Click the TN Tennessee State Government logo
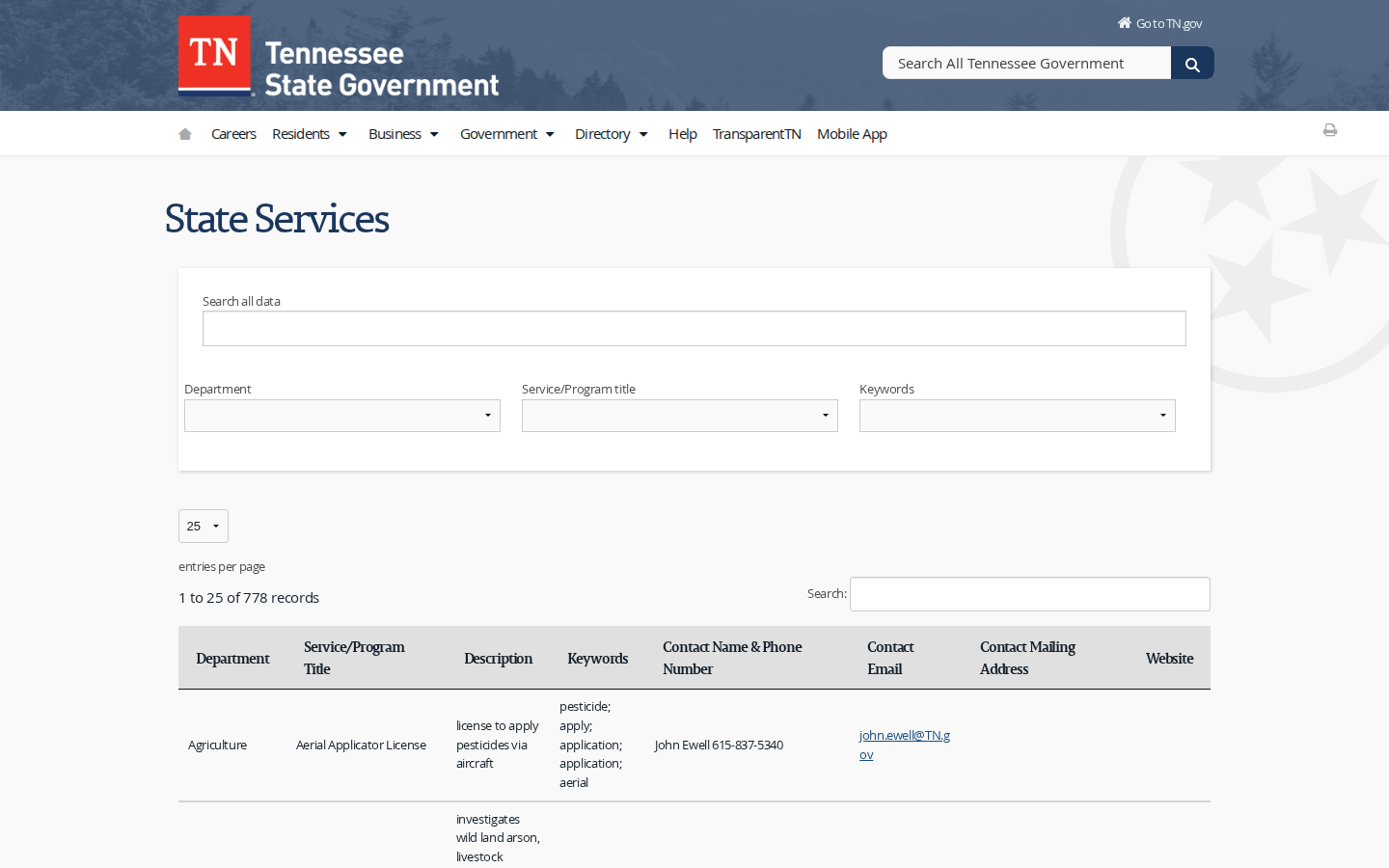1389x868 pixels. (339, 56)
